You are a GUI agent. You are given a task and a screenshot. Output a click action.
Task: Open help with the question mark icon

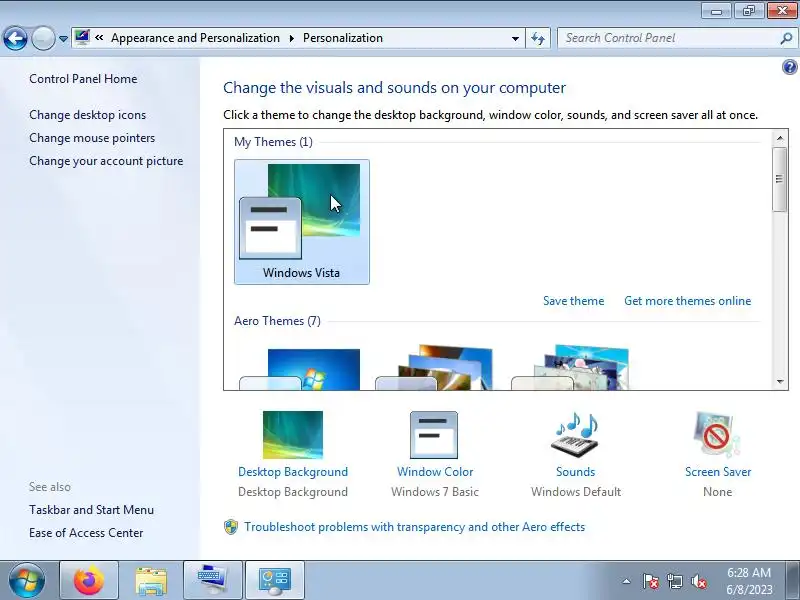[789, 67]
